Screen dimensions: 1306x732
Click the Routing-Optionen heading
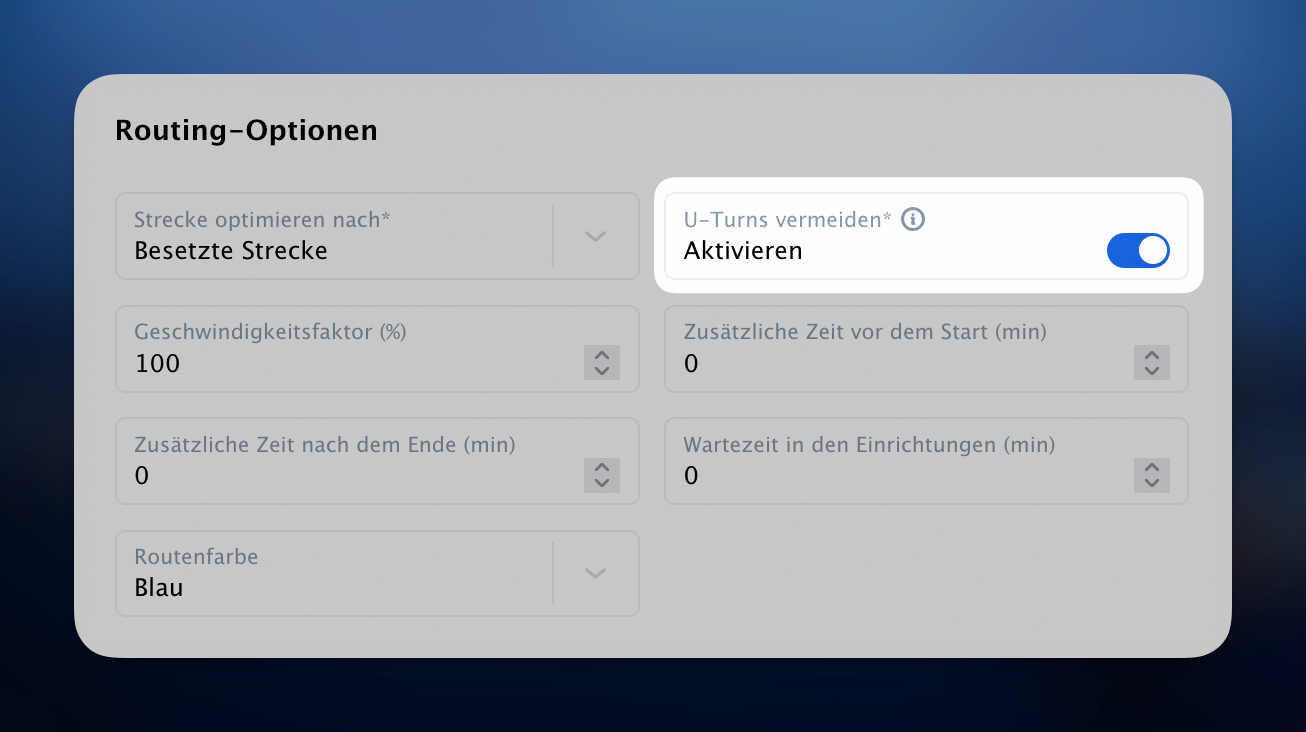coord(246,131)
